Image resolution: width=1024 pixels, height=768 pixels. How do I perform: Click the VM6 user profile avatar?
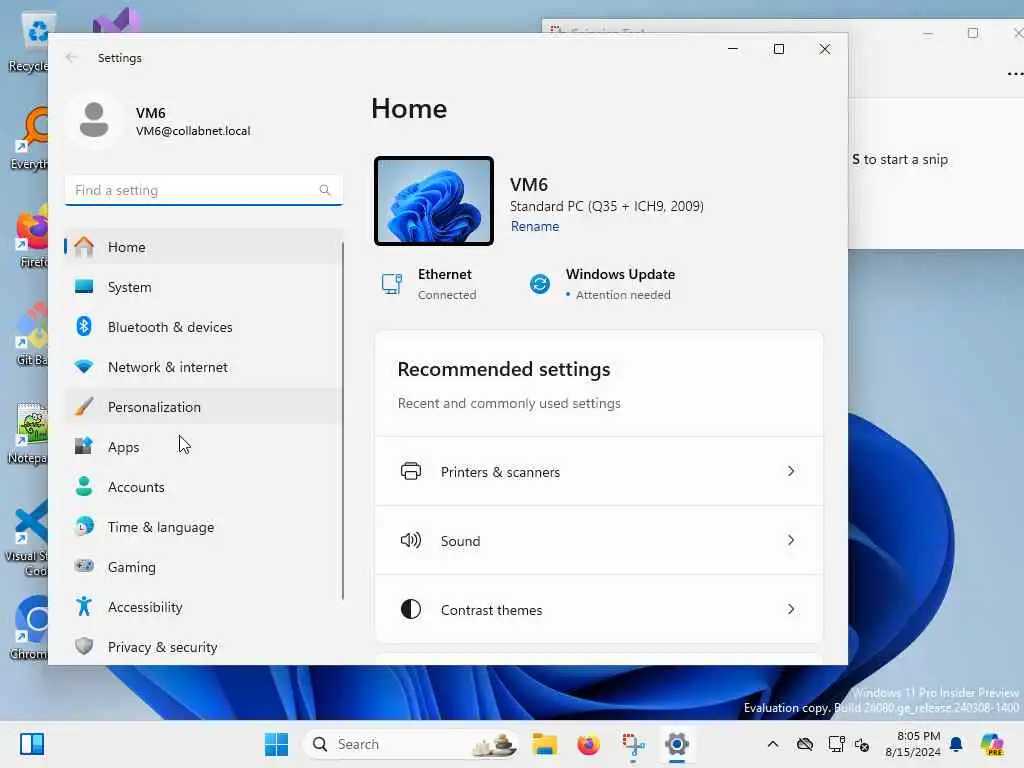tap(94, 121)
